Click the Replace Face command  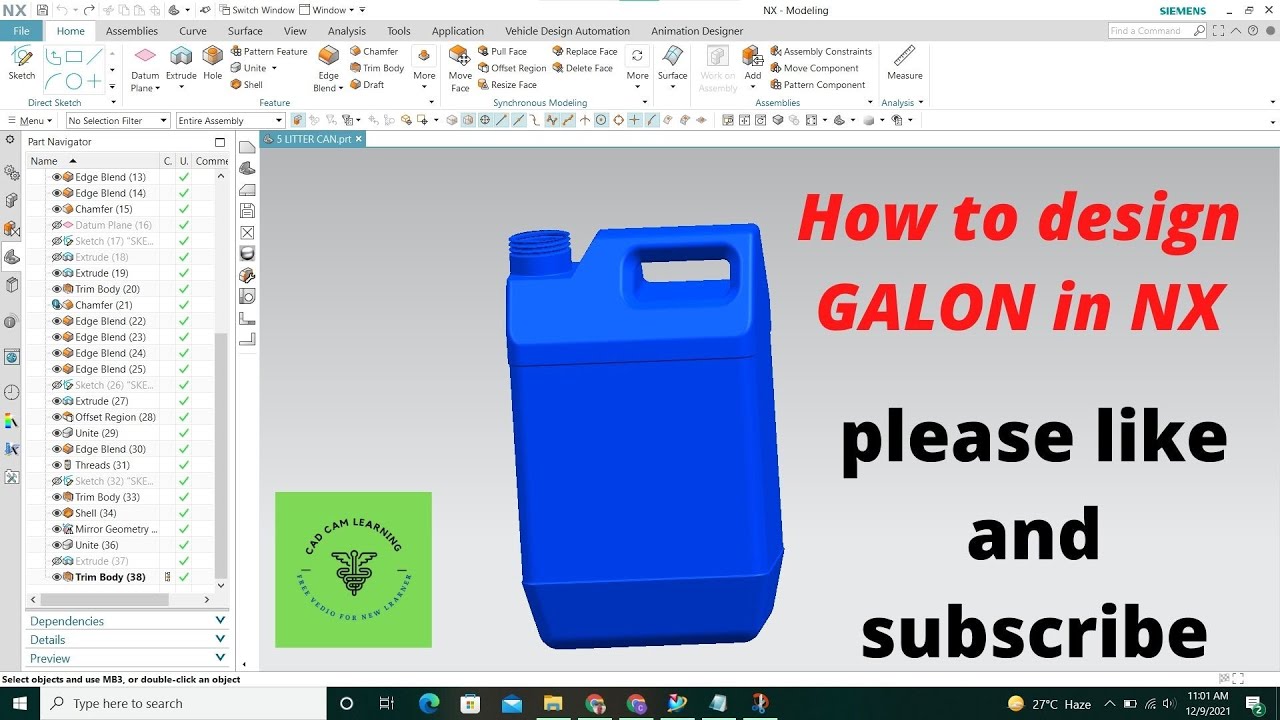click(585, 51)
